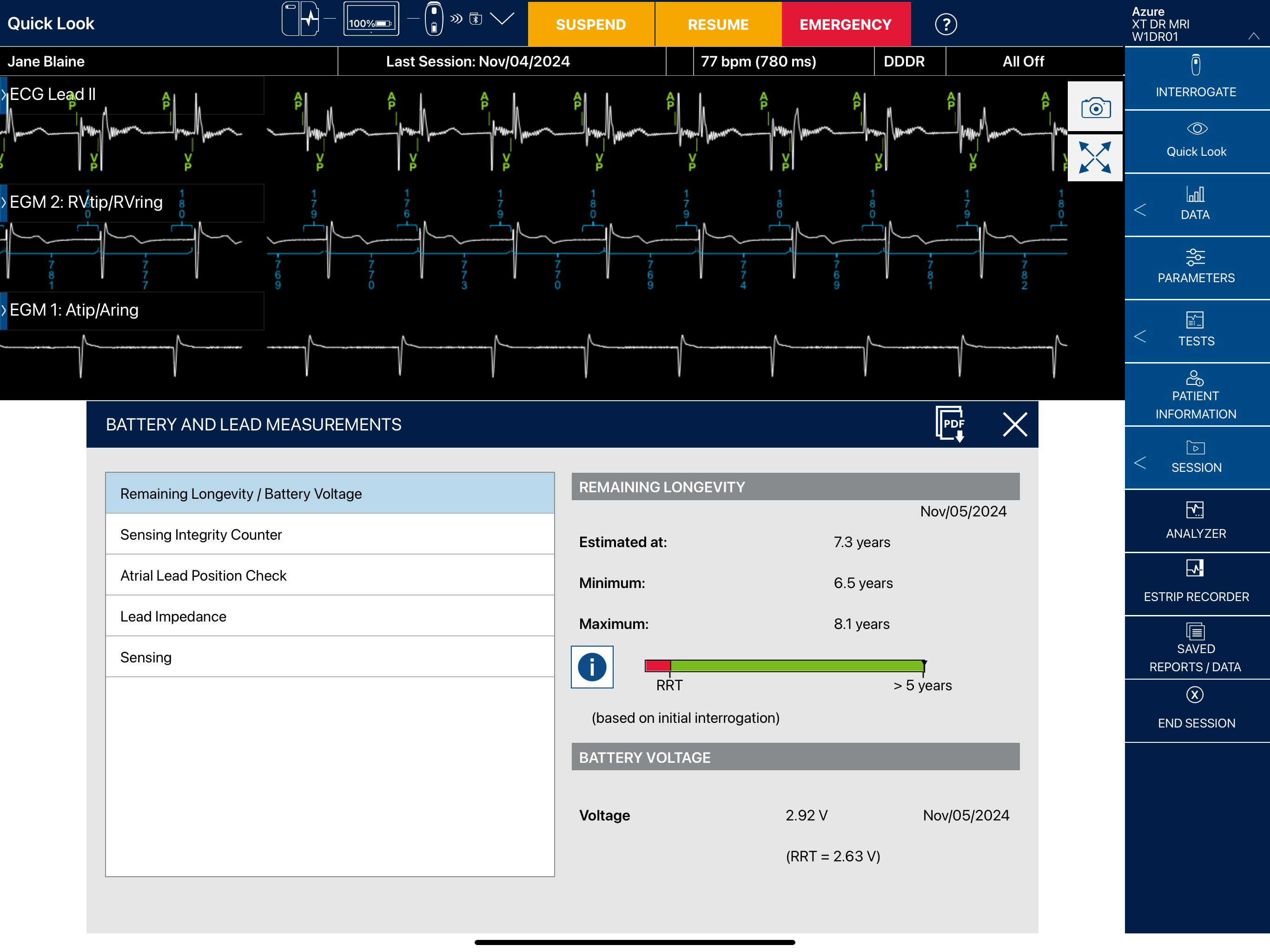
Task: Click the remaining longevity gauge bar
Action: tap(785, 666)
